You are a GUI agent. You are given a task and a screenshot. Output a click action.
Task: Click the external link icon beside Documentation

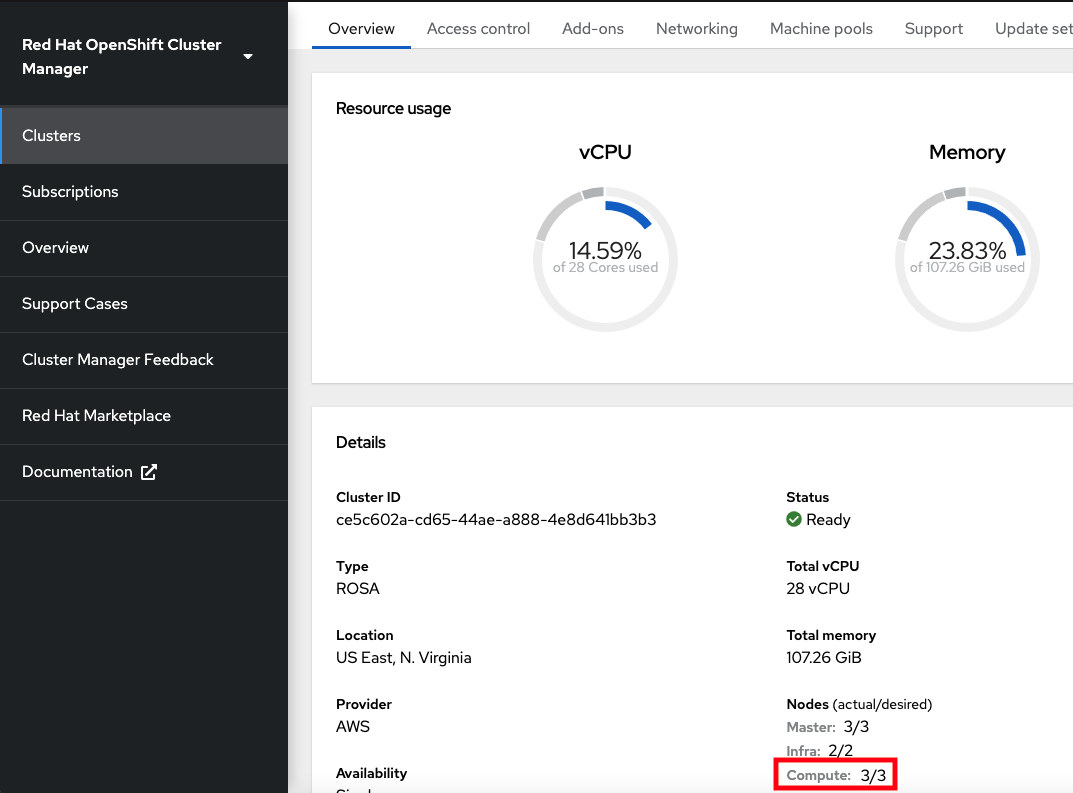point(149,472)
